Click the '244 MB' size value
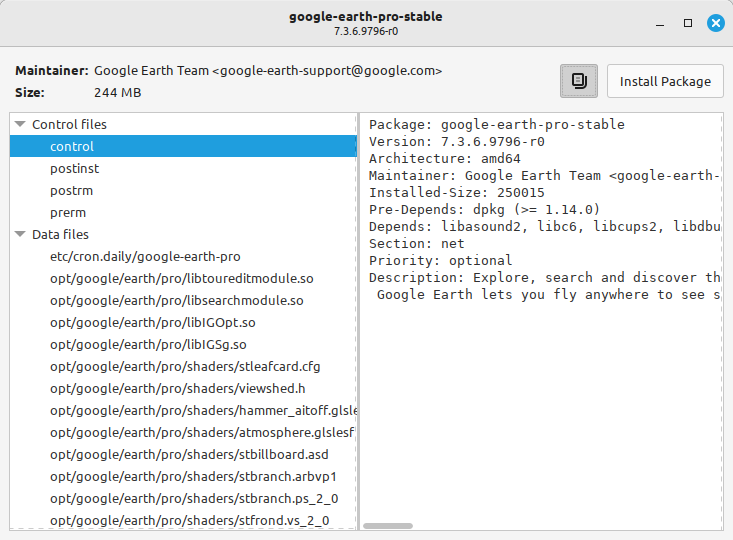Image resolution: width=733 pixels, height=540 pixels. (117, 93)
